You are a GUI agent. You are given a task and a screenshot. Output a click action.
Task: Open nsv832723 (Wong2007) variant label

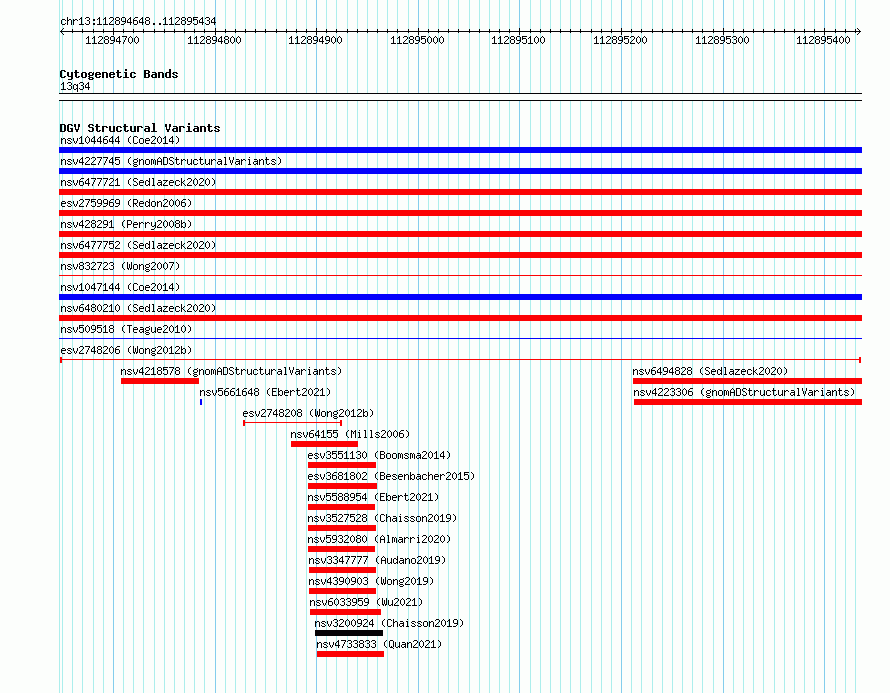[x=120, y=266]
